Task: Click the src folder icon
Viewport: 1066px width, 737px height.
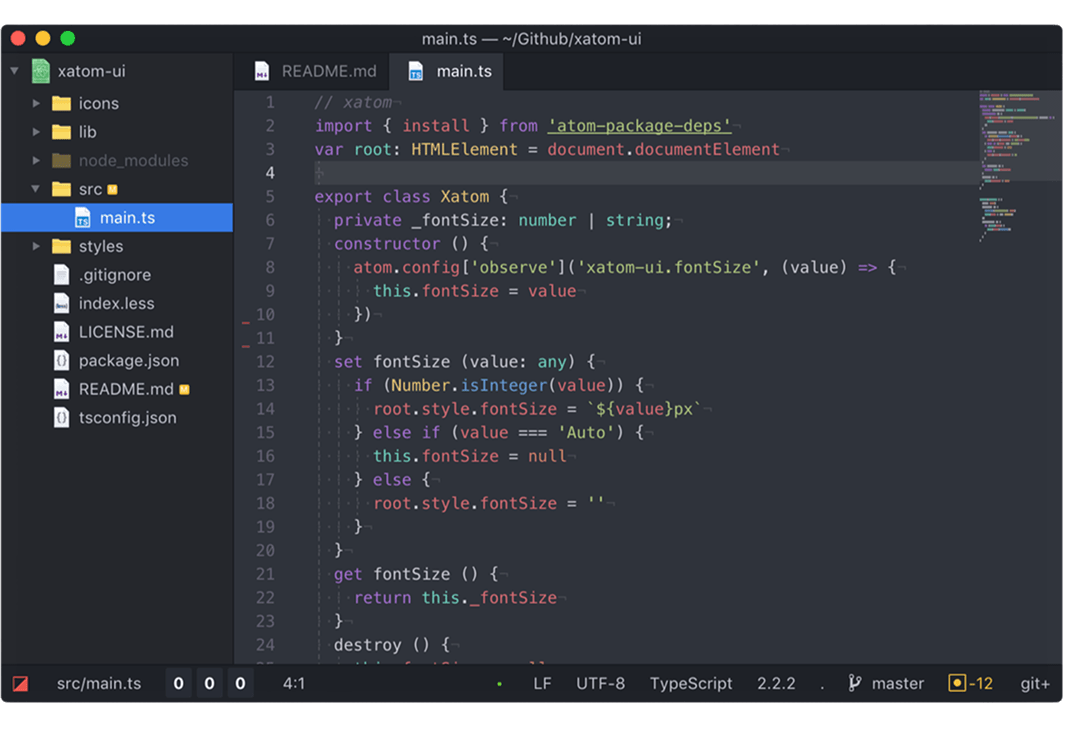Action: point(61,189)
